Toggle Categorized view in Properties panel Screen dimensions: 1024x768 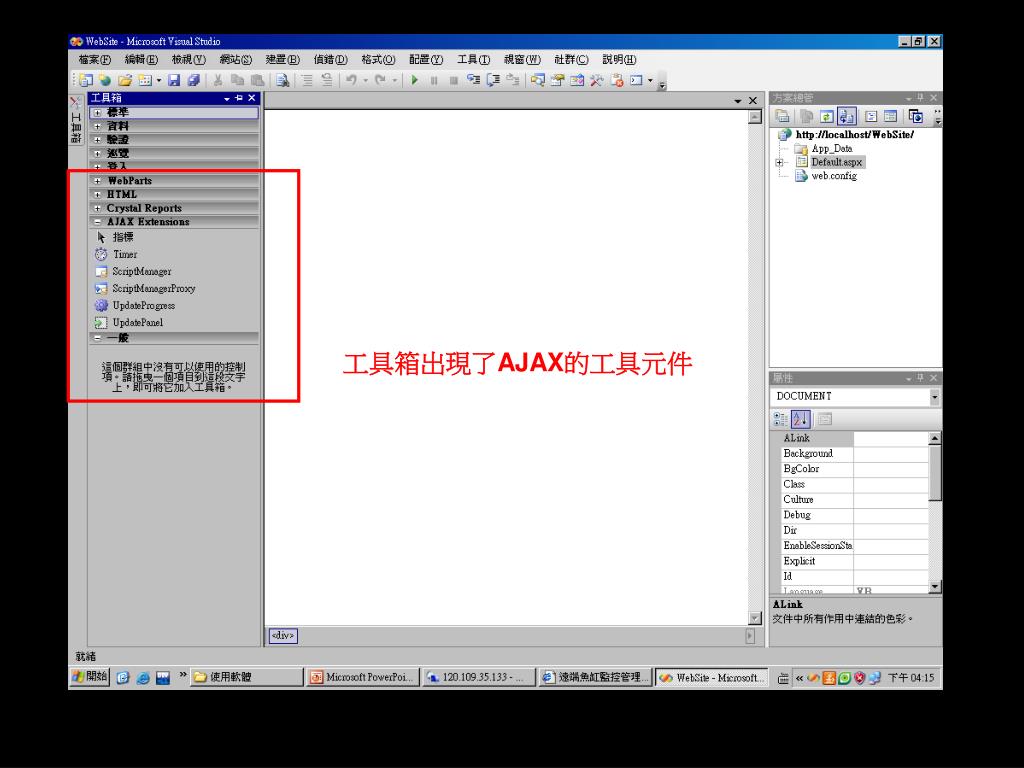pyautogui.click(x=781, y=419)
